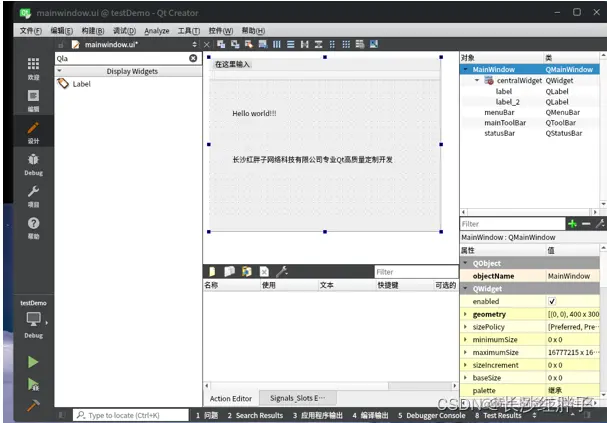Expand baseSize property
The width and height of the screenshot is (607, 423).
click(465, 378)
